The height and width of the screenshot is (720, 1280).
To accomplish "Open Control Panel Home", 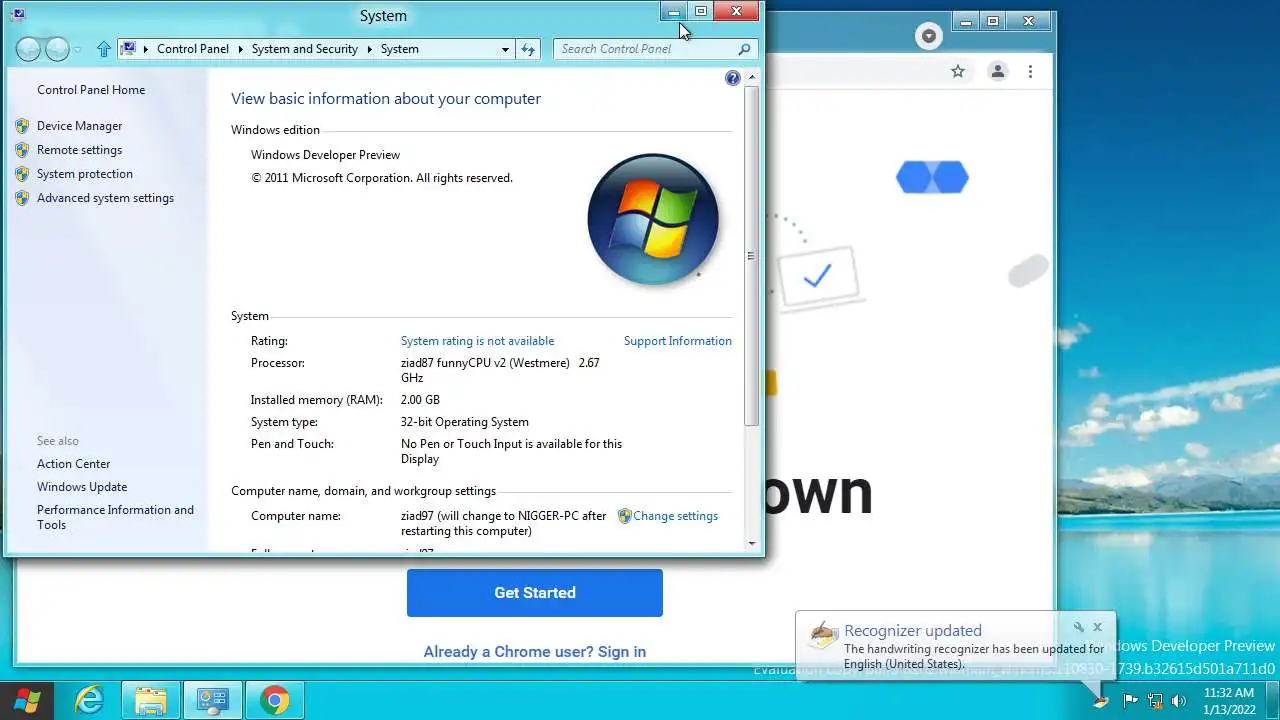I will point(91,90).
